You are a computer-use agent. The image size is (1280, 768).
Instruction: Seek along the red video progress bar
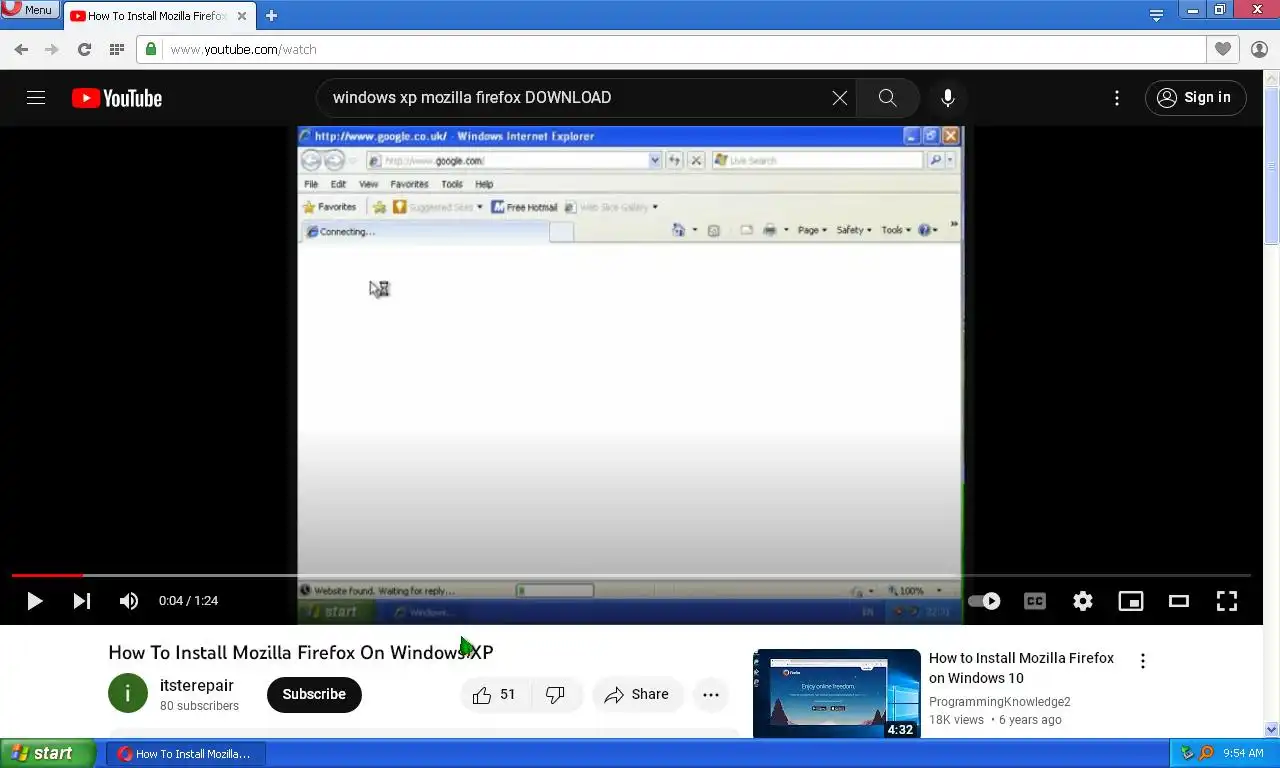coord(631,575)
